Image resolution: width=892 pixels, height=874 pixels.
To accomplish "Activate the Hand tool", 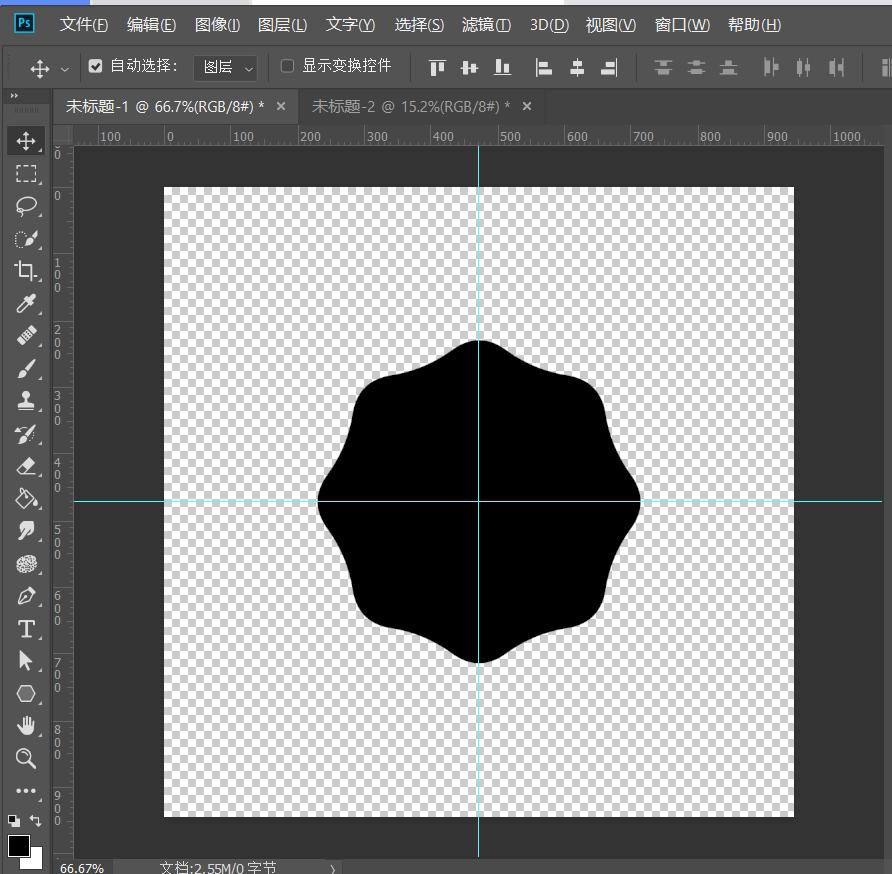I will 26,726.
